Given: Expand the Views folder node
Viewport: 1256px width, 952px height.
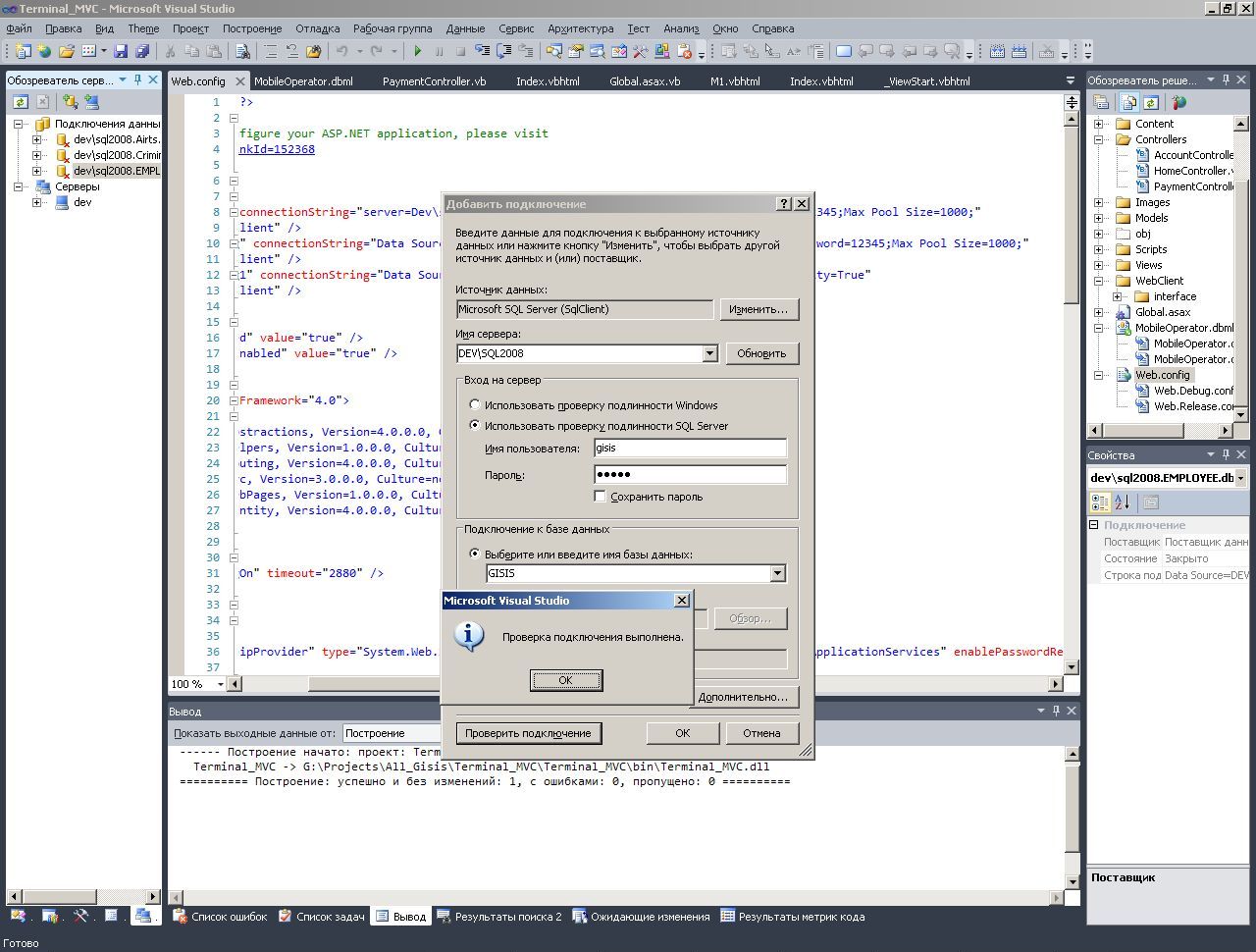Looking at the screenshot, I should tap(1099, 265).
